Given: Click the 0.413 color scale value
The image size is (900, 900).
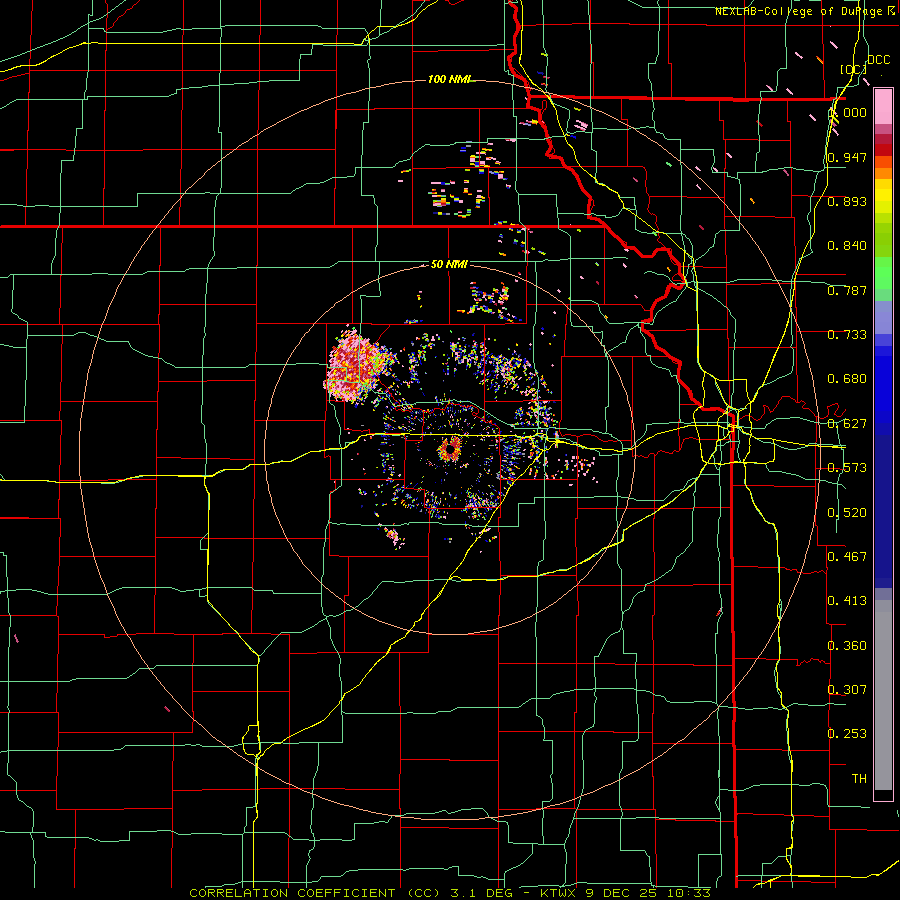Looking at the screenshot, I should pyautogui.click(x=847, y=601).
